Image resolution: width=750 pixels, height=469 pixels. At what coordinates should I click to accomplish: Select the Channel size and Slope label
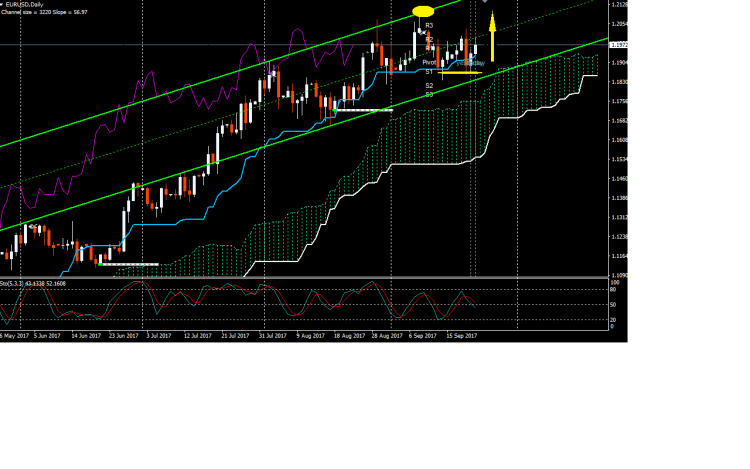(x=44, y=12)
